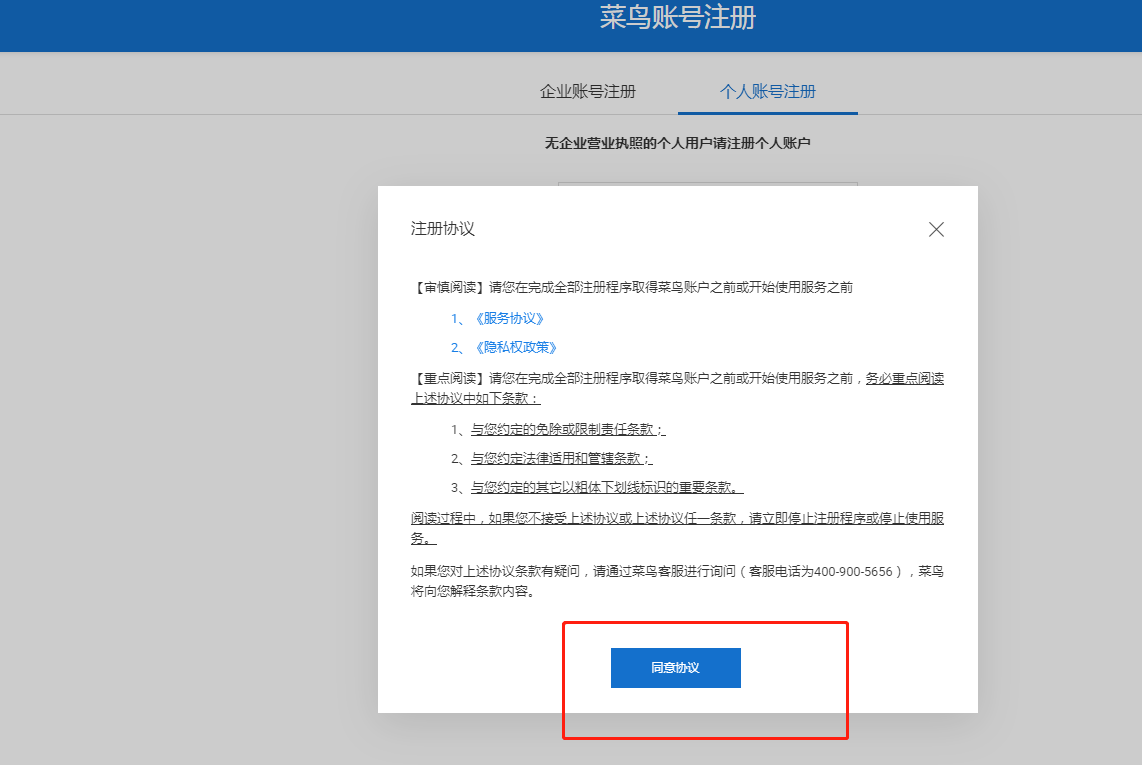Click the underlined paragraph starting 阅读过程中
1142x765 pixels.
(x=677, y=528)
